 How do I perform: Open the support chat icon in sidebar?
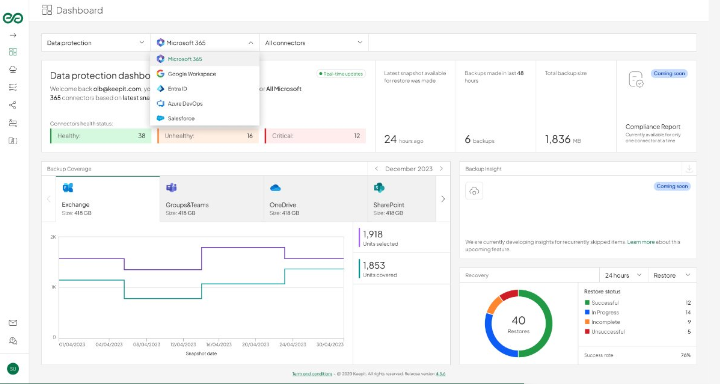coord(13,341)
